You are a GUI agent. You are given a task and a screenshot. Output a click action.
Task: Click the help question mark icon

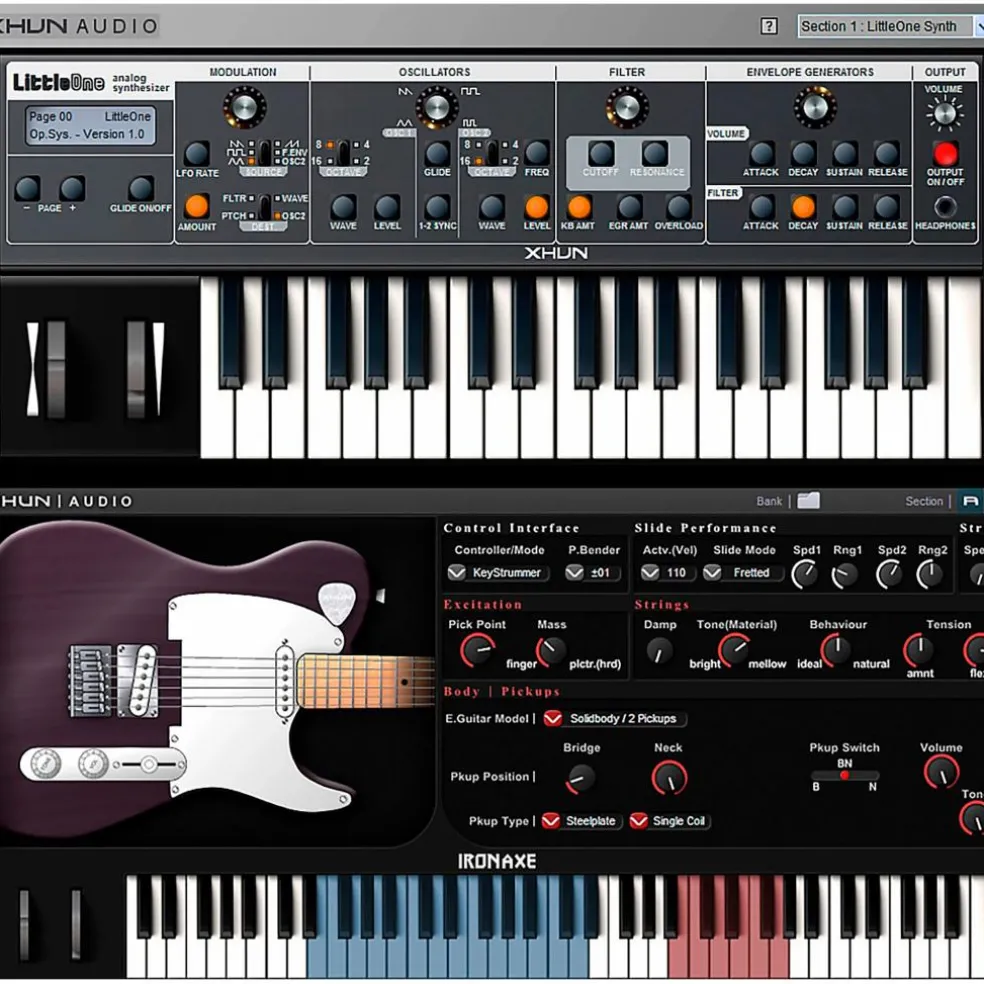769,26
